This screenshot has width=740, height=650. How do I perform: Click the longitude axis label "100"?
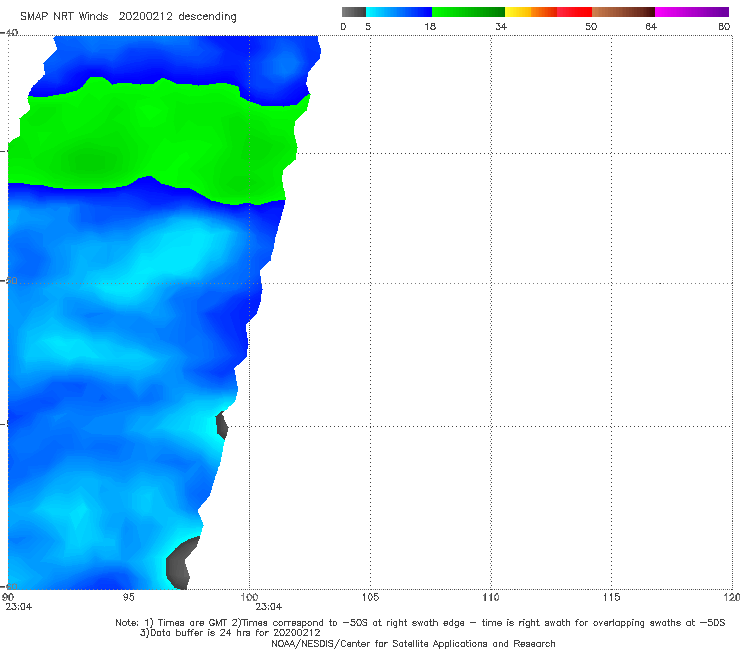click(249, 598)
